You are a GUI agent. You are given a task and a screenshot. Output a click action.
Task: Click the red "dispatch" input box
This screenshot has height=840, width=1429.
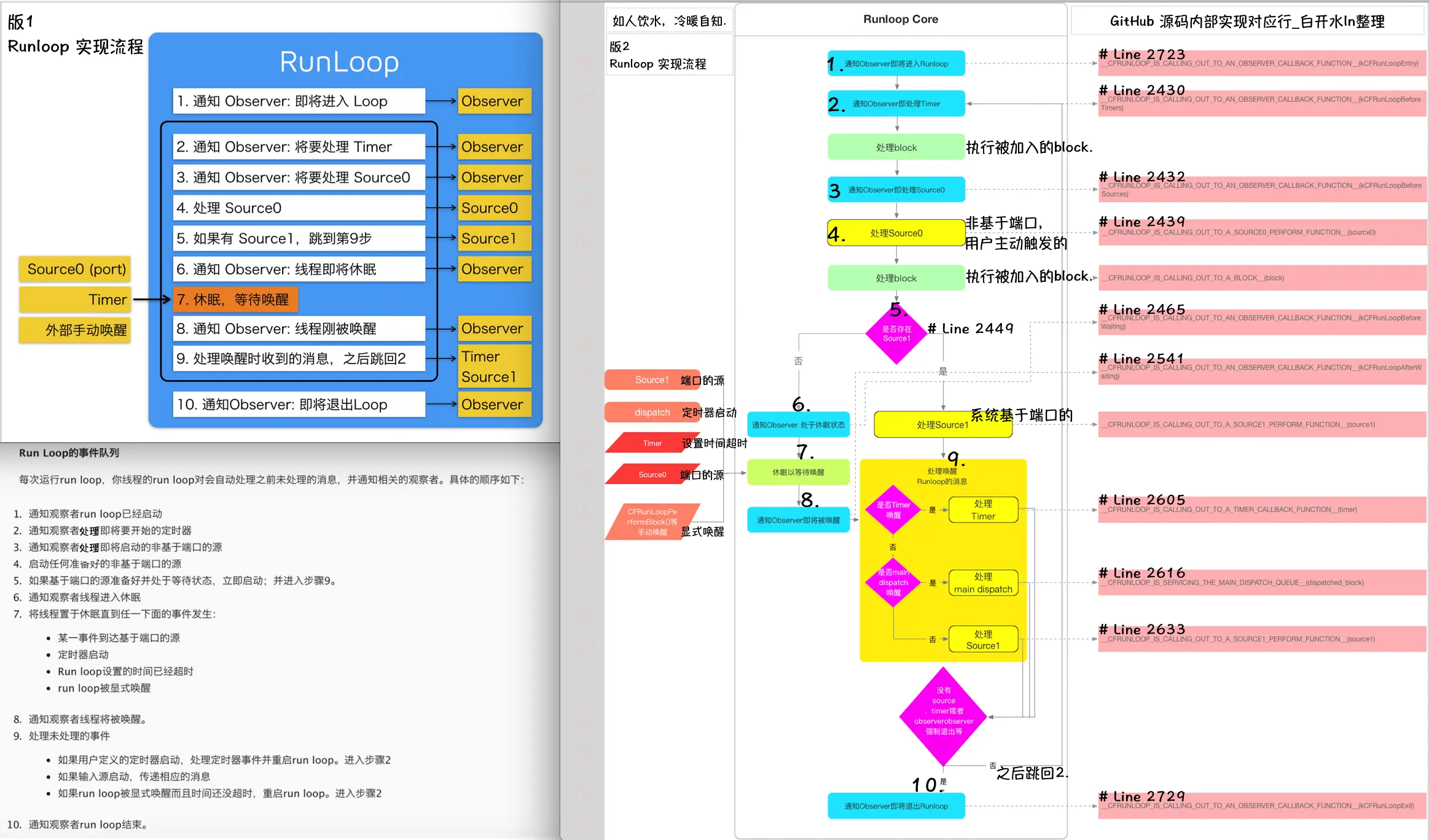652,413
